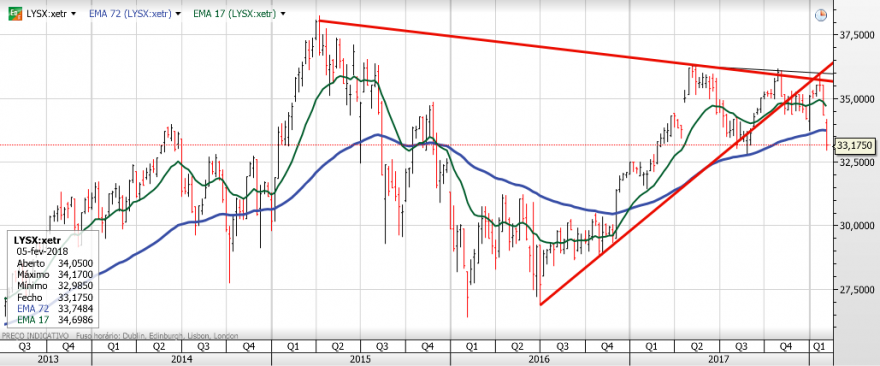Click the blue EMA 72 (LYSX:xetr) label
The height and width of the screenshot is (366, 880).
pos(130,14)
